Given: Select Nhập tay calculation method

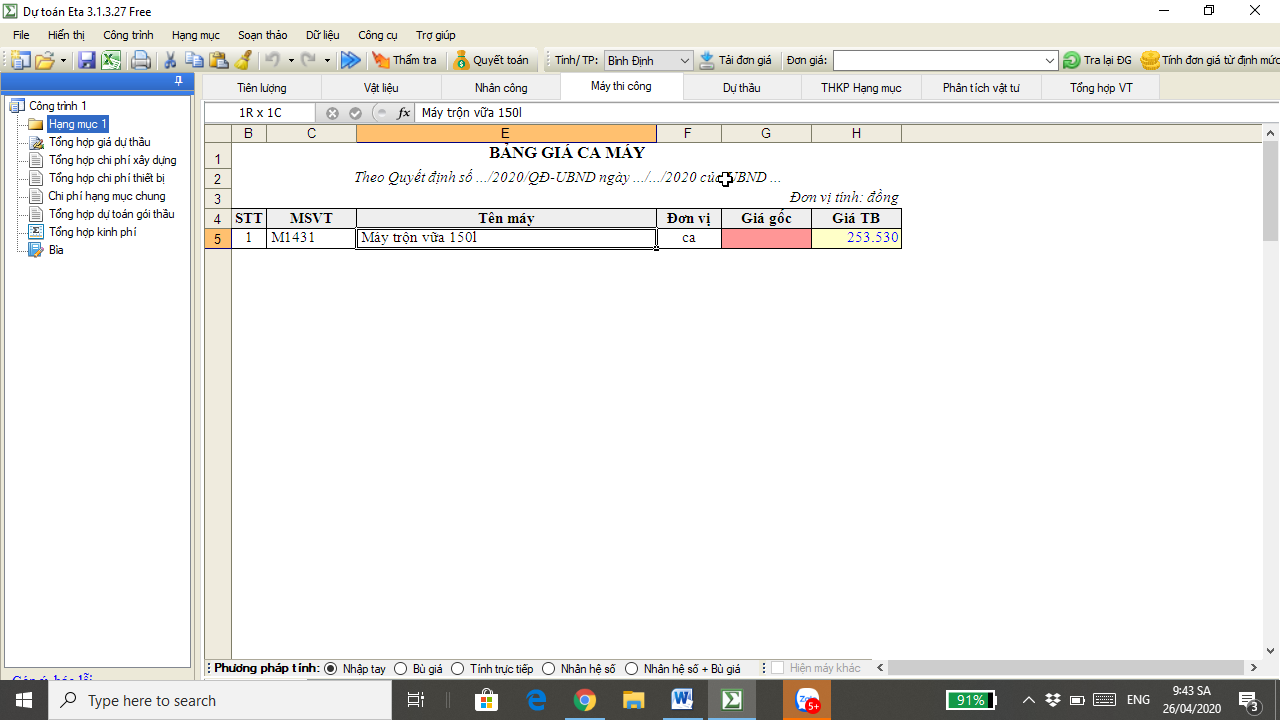Looking at the screenshot, I should 356,668.
